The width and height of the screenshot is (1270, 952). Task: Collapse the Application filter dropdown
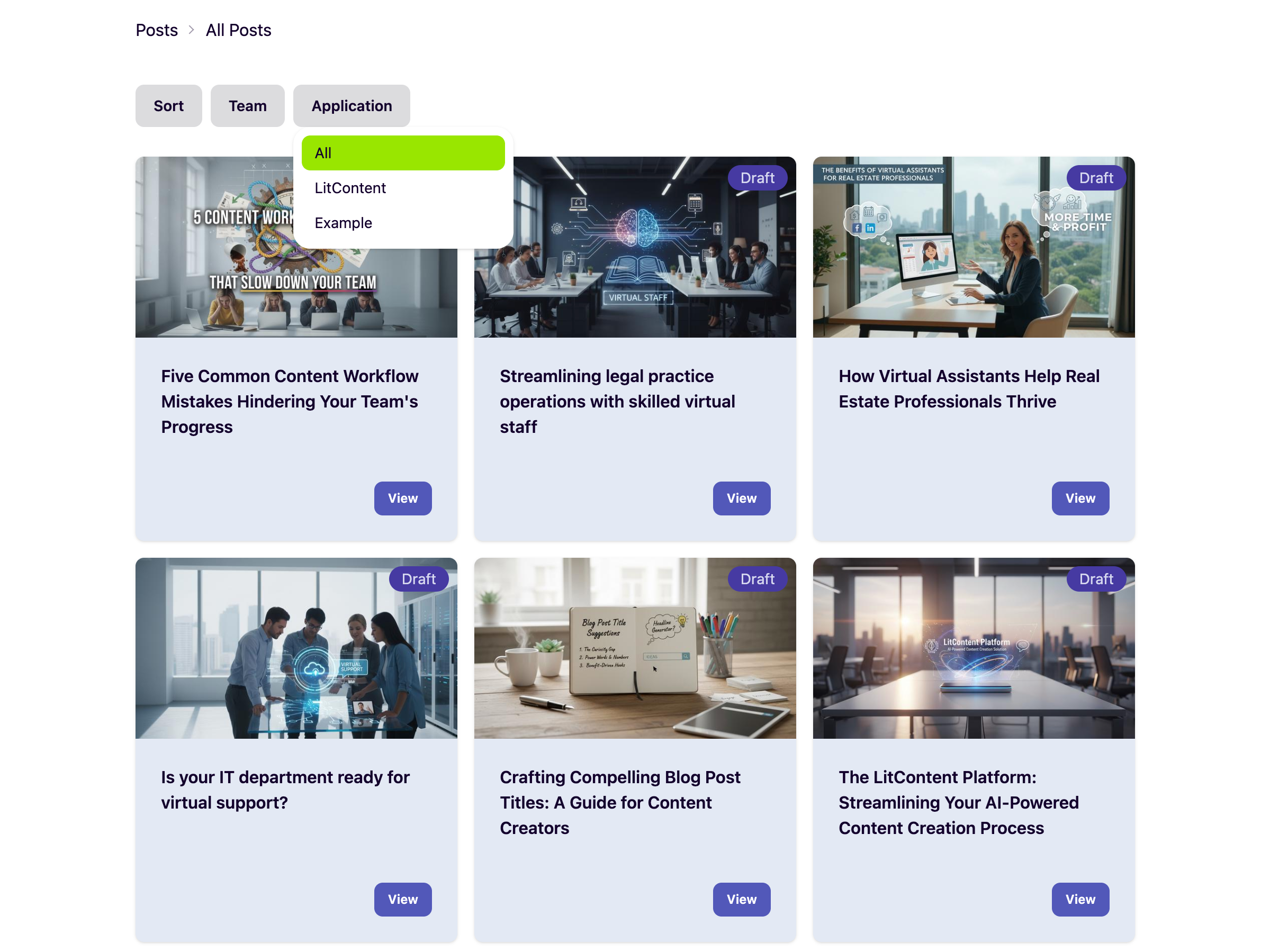[352, 106]
